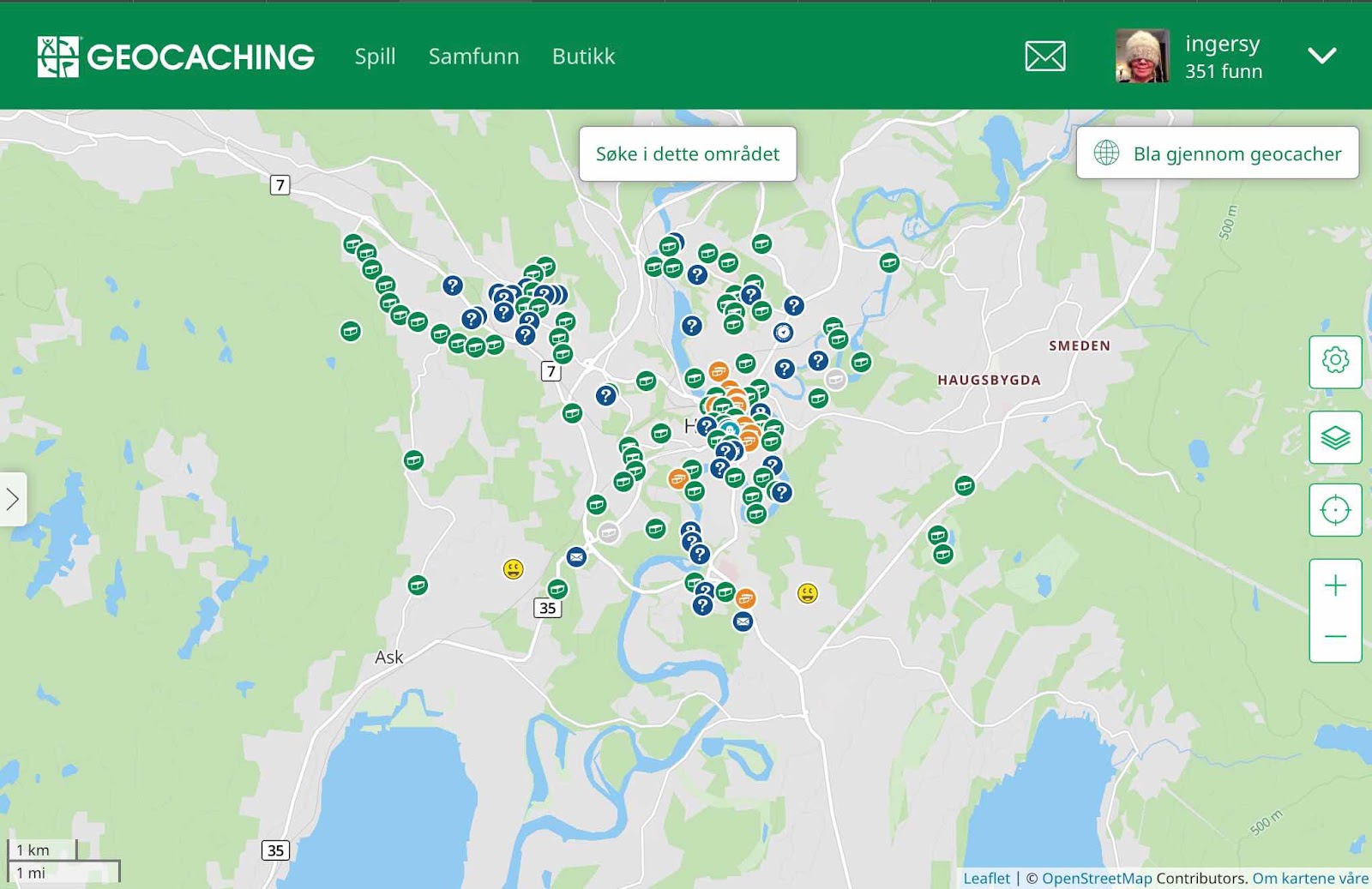Select the traditional cache south of Smeden
This screenshot has height=889, width=1372.
(965, 486)
